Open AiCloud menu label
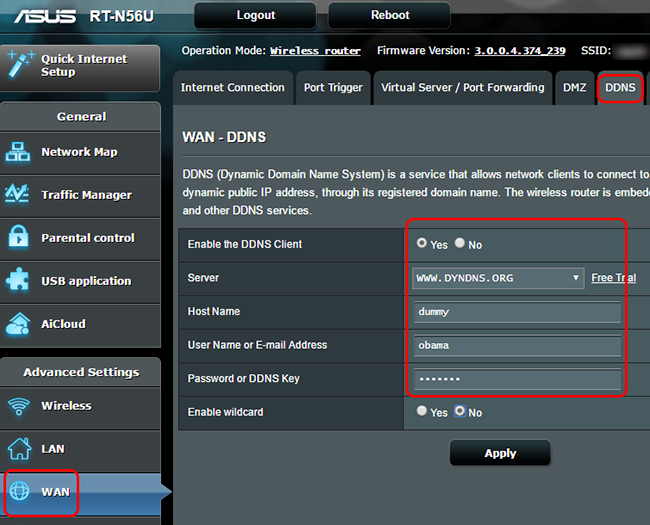The width and height of the screenshot is (650, 525). coord(63,324)
